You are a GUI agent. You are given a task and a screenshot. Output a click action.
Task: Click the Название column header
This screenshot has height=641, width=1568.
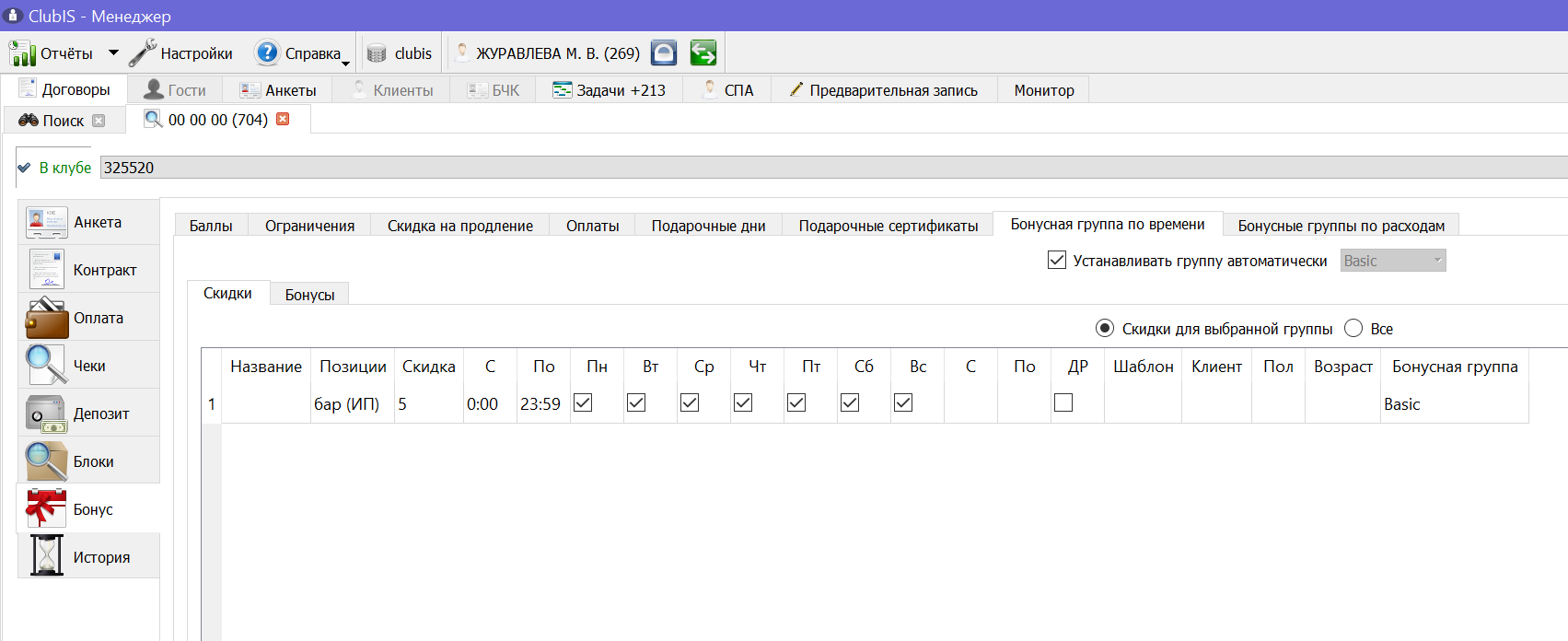(x=266, y=367)
